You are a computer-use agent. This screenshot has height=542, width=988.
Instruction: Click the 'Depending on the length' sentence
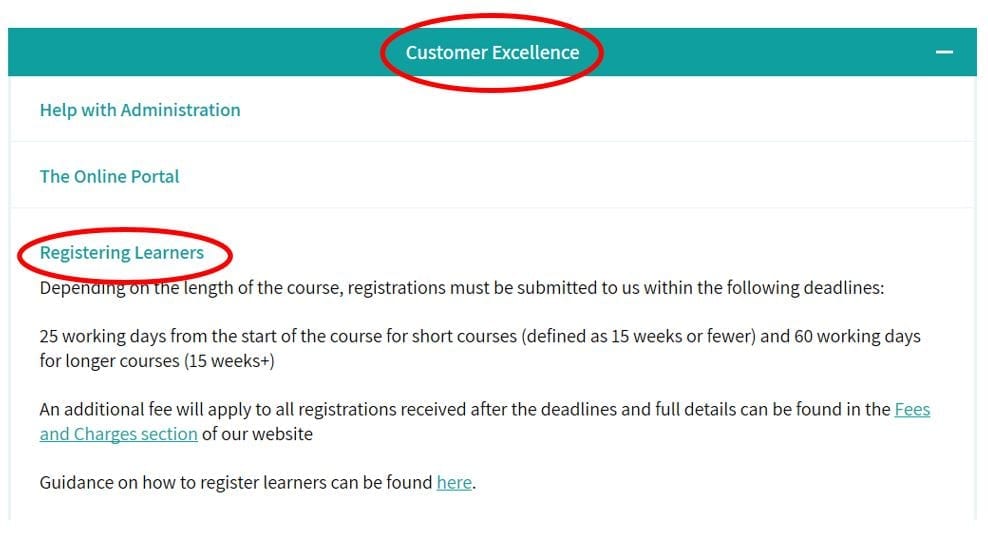tap(462, 288)
